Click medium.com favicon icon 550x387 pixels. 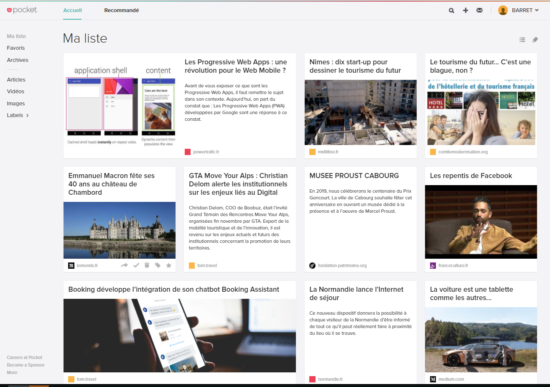[x=433, y=379]
